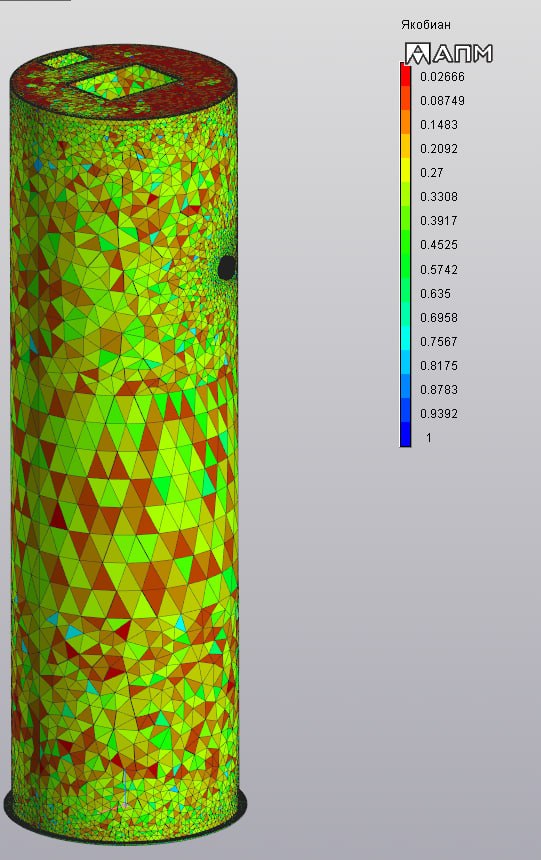Select the small rectangular cutout on top face
The width and height of the screenshot is (541, 860).
pos(66,60)
